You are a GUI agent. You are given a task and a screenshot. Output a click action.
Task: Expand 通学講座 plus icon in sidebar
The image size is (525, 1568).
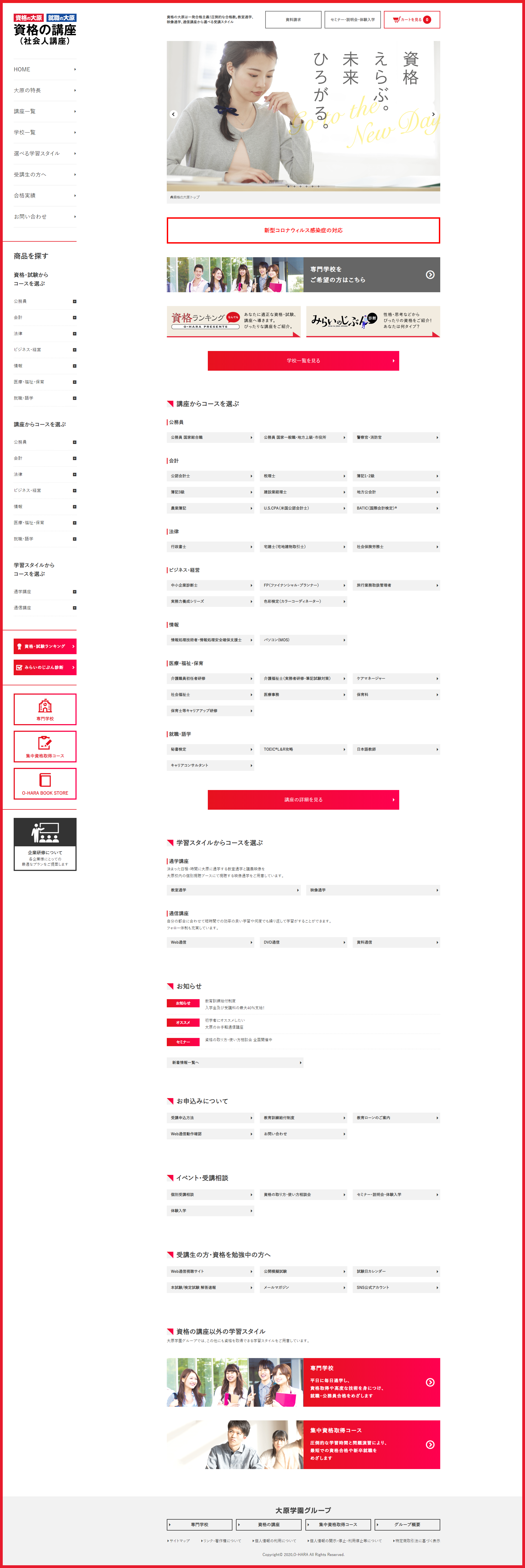pyautogui.click(x=75, y=592)
